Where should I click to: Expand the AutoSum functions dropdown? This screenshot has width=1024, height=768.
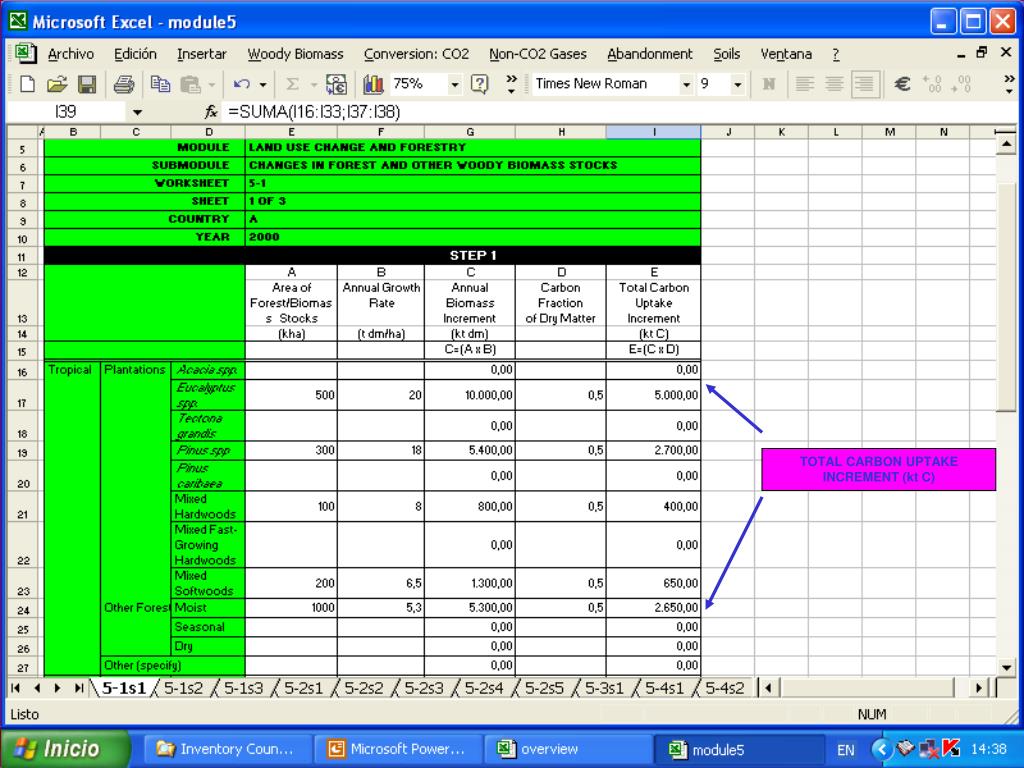pyautogui.click(x=313, y=84)
